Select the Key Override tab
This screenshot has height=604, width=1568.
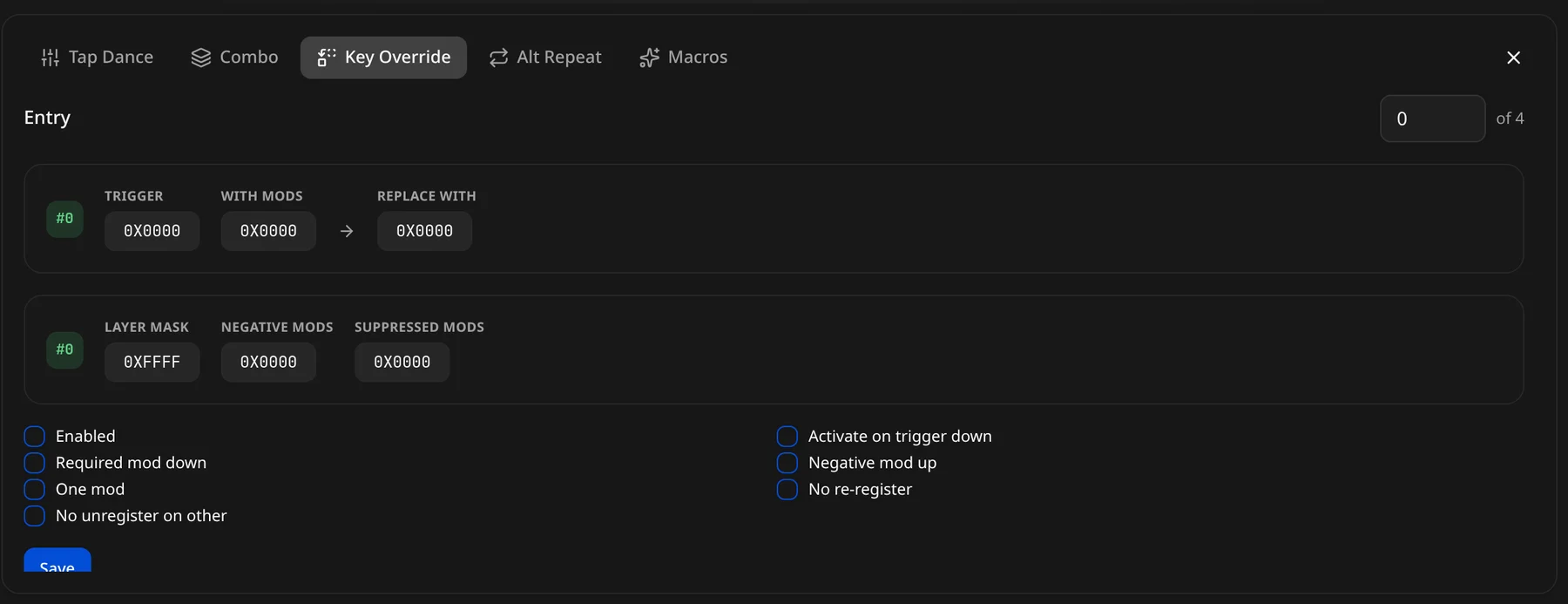tap(383, 58)
